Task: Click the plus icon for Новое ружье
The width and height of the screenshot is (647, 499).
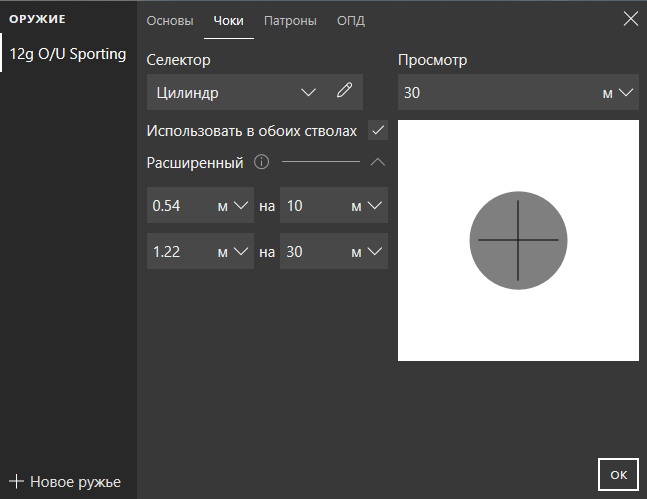Action: coord(16,481)
